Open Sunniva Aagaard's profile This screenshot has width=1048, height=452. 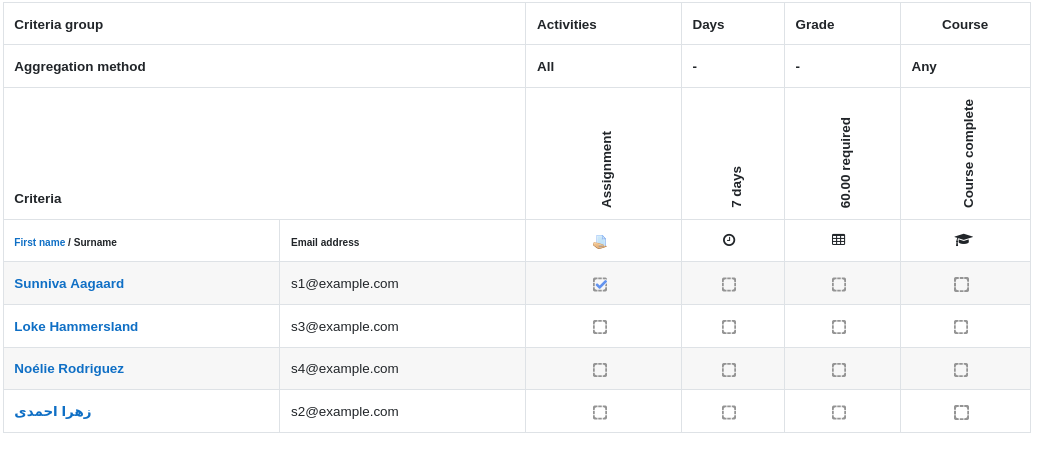(x=69, y=284)
